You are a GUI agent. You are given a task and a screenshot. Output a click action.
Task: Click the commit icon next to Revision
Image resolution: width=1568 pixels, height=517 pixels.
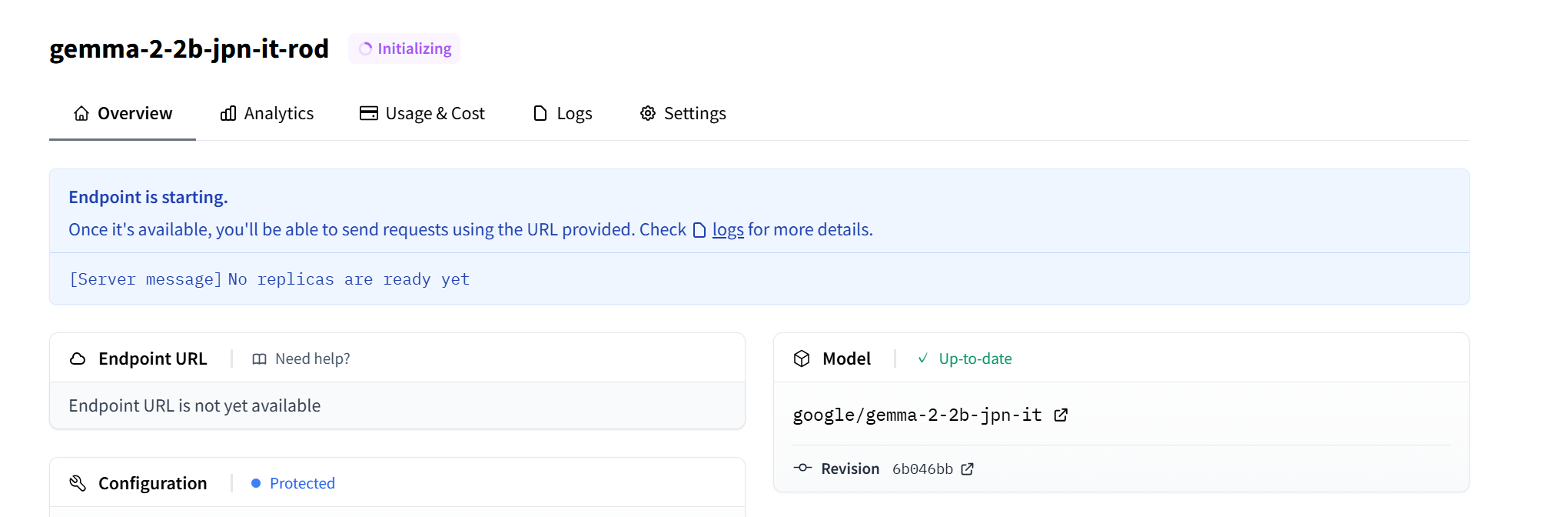click(802, 468)
